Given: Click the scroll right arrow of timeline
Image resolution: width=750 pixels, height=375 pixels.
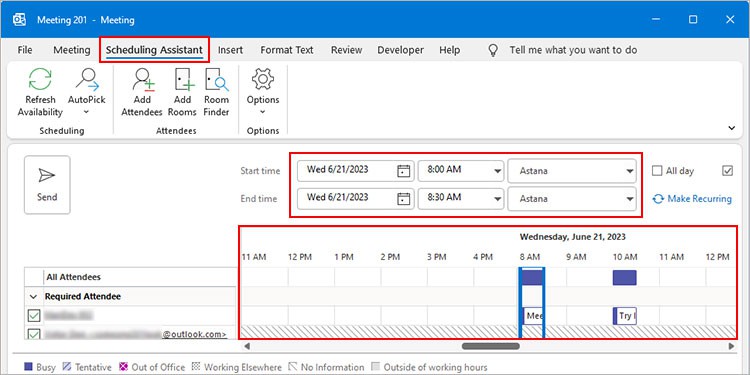Looking at the screenshot, I should [731, 345].
